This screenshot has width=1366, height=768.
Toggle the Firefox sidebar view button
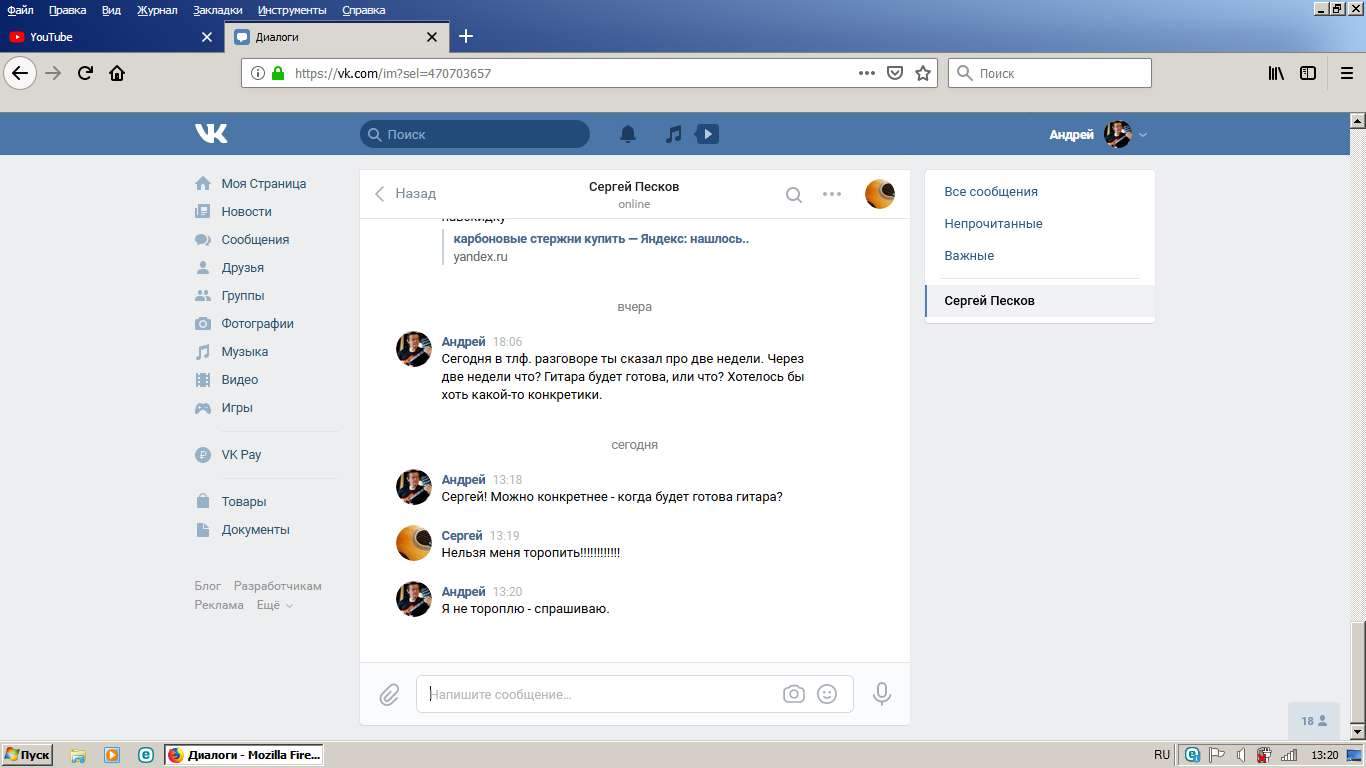coord(1307,73)
